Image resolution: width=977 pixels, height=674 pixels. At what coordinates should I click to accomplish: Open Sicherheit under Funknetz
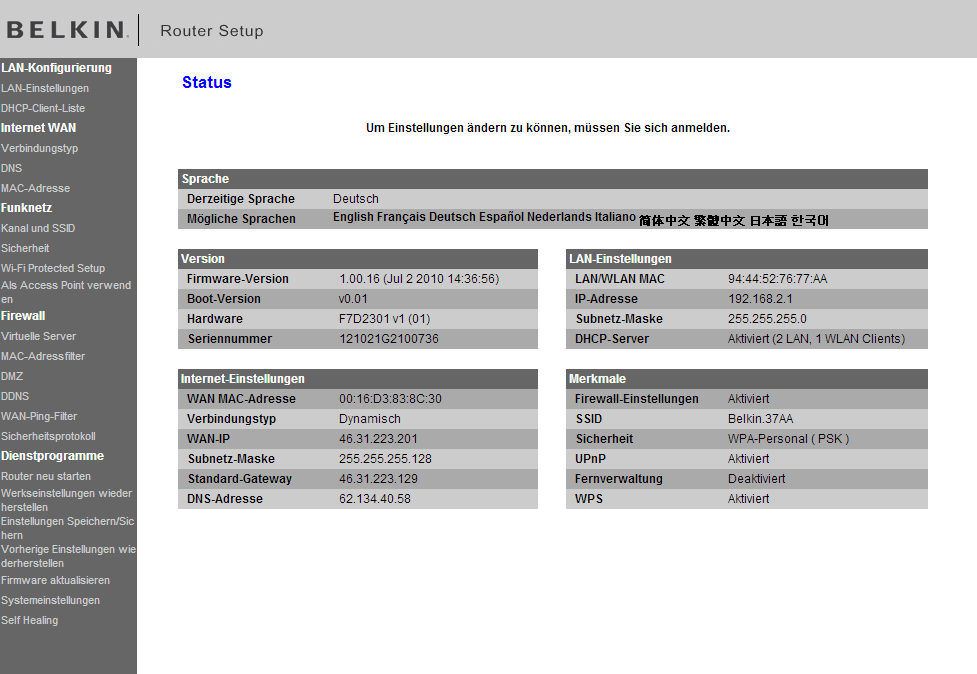(25, 248)
